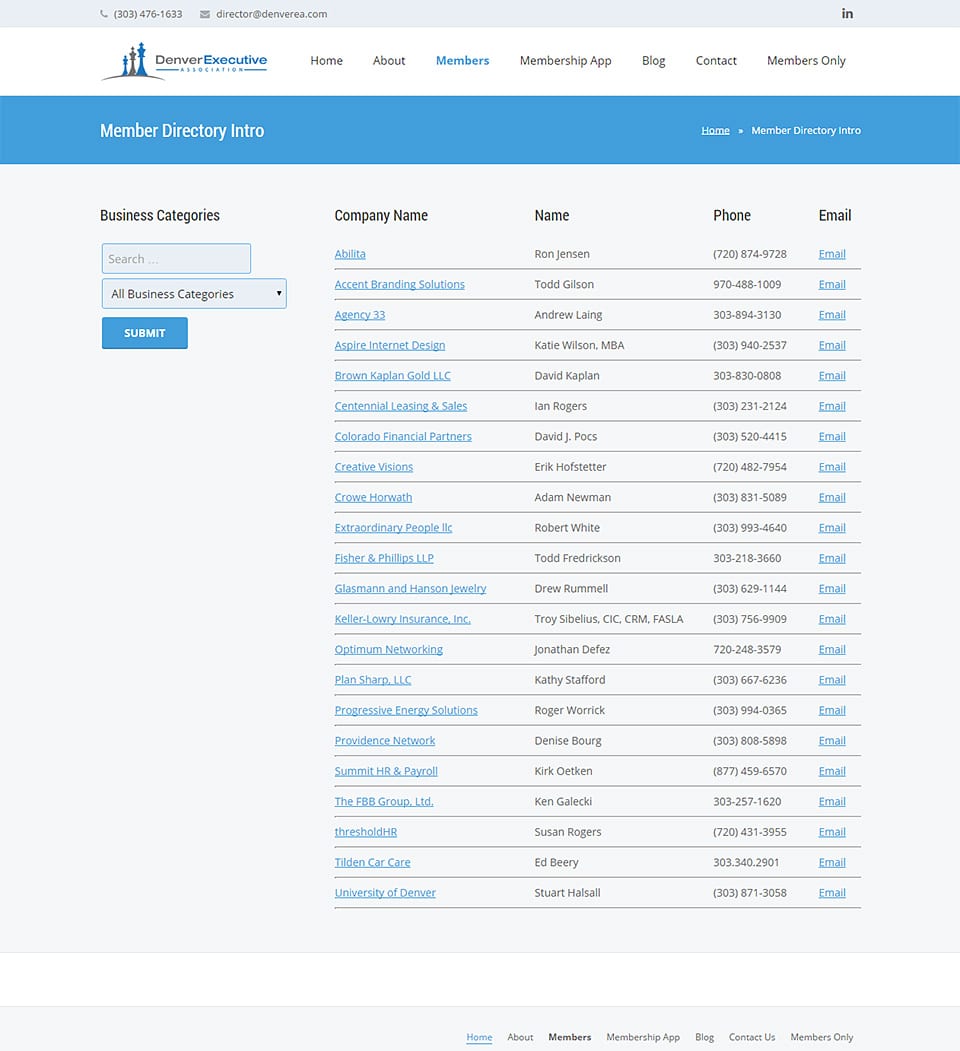Open the About menu item
Image resolution: width=960 pixels, height=1051 pixels.
389,60
